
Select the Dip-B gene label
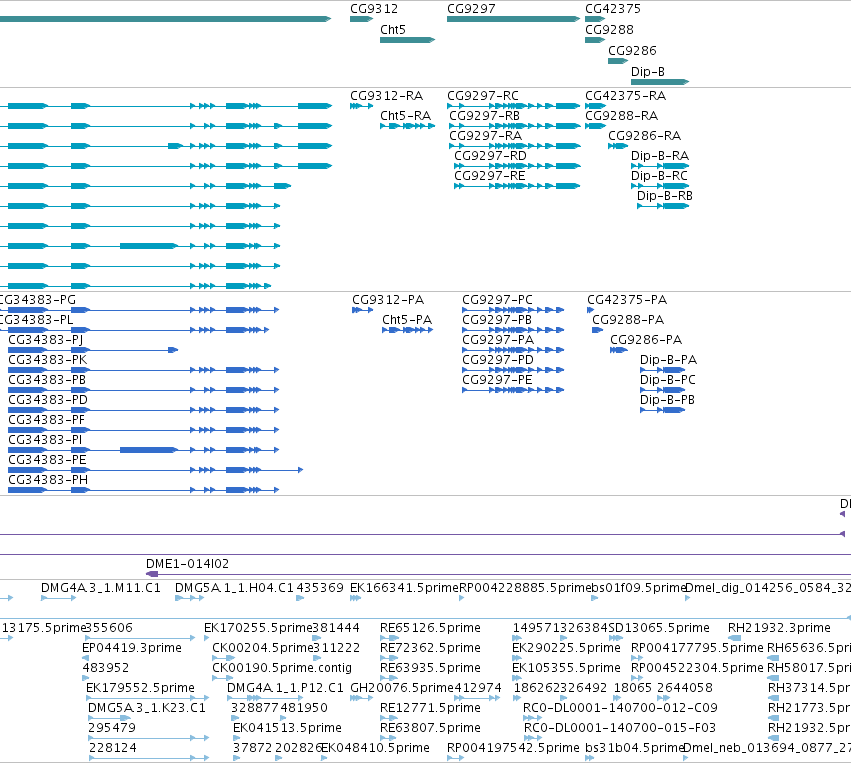(647, 72)
